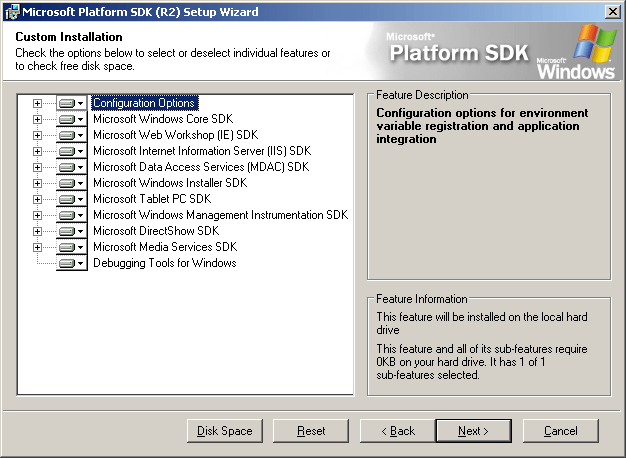Screen dimensions: 626x458
Task: Open install-state drive icon for Debugging Tools for Windows
Action: 71,263
